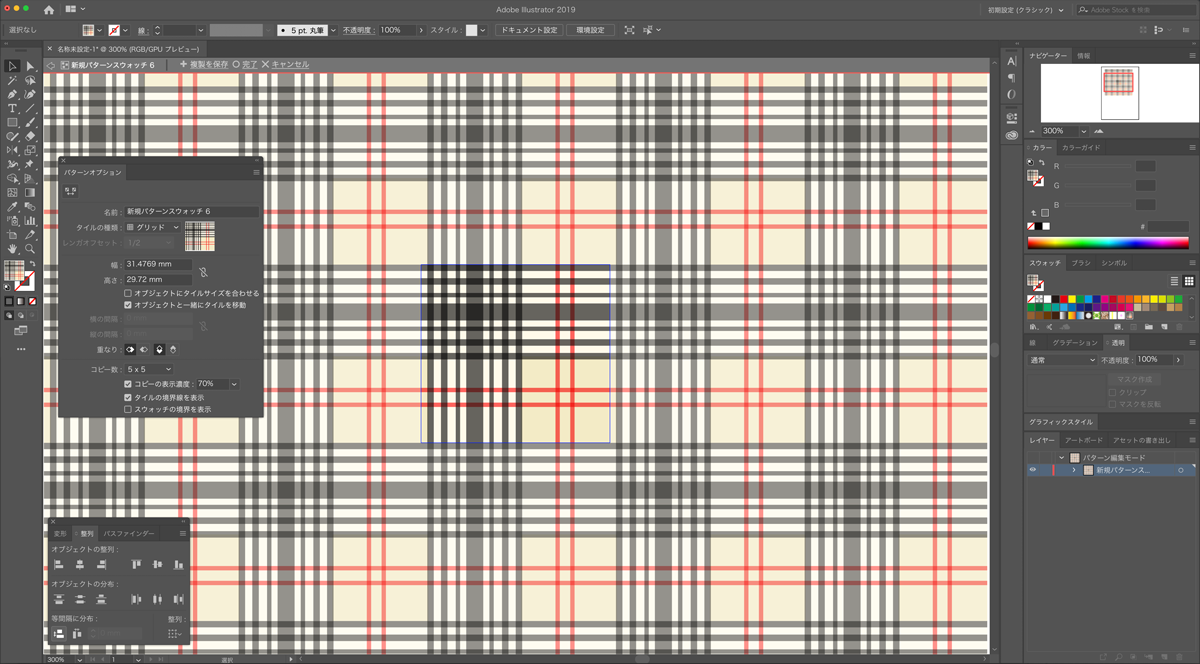The image size is (1200, 664).
Task: Select the Selection tool arrow
Action: [12, 66]
